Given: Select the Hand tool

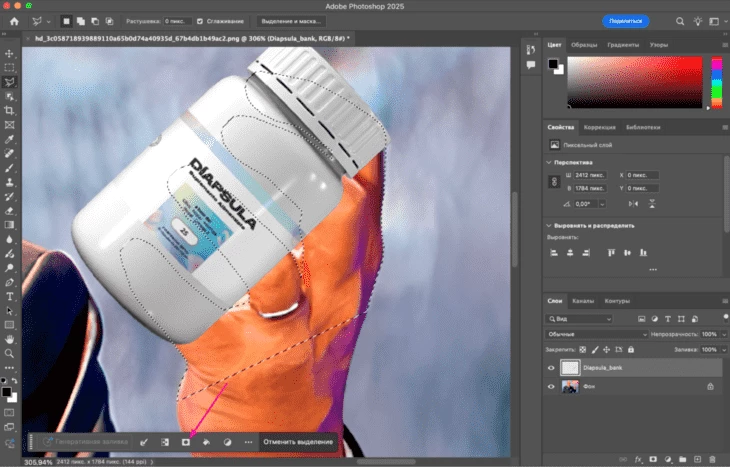Looking at the screenshot, I should [x=9, y=339].
